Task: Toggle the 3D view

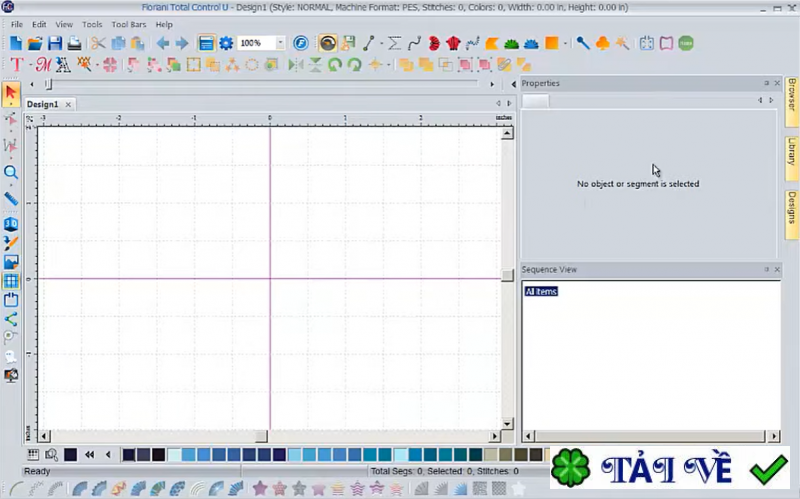Action: coord(11,224)
